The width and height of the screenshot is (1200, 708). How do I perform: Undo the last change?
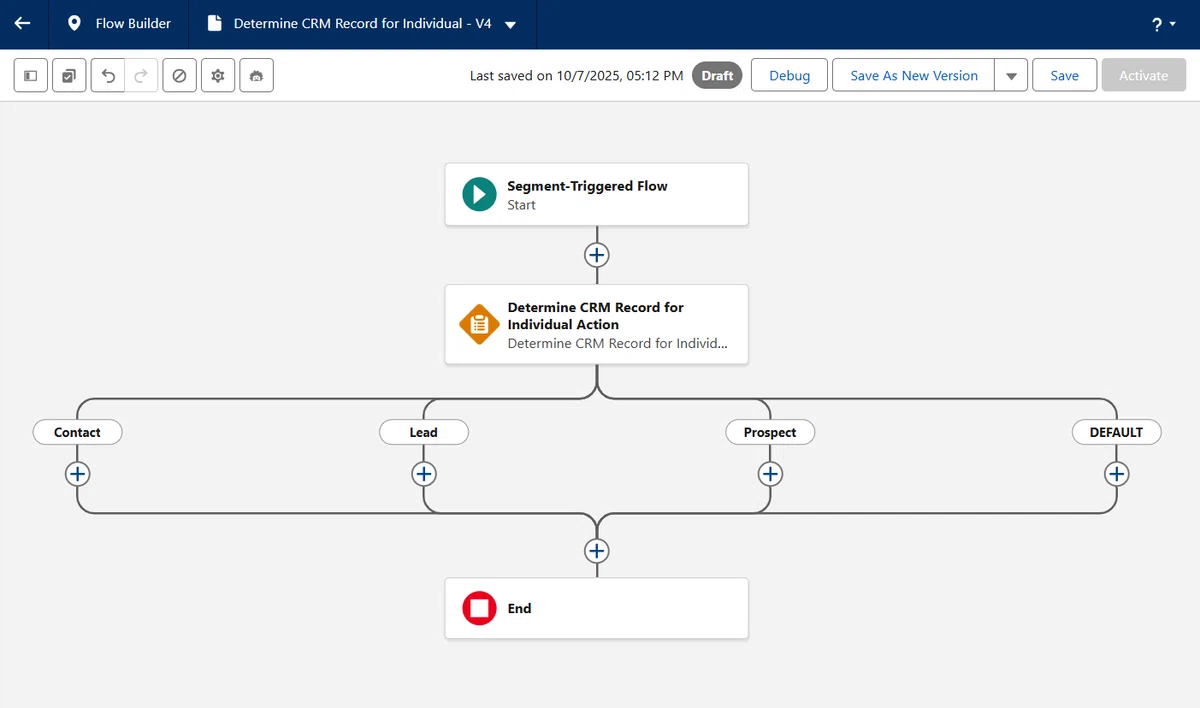coord(108,76)
